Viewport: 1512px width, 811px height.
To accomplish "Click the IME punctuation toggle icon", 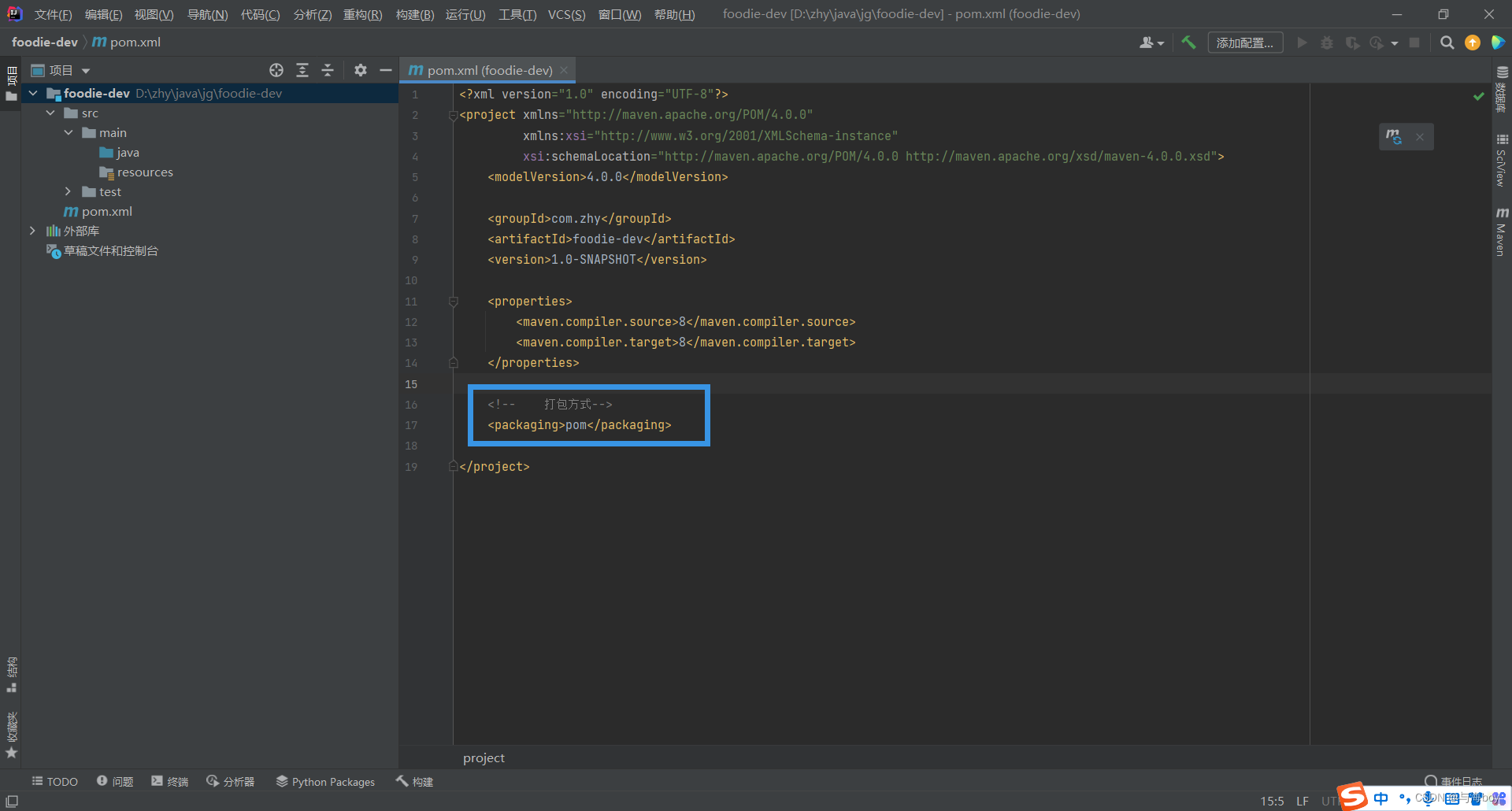I will pos(1404,798).
